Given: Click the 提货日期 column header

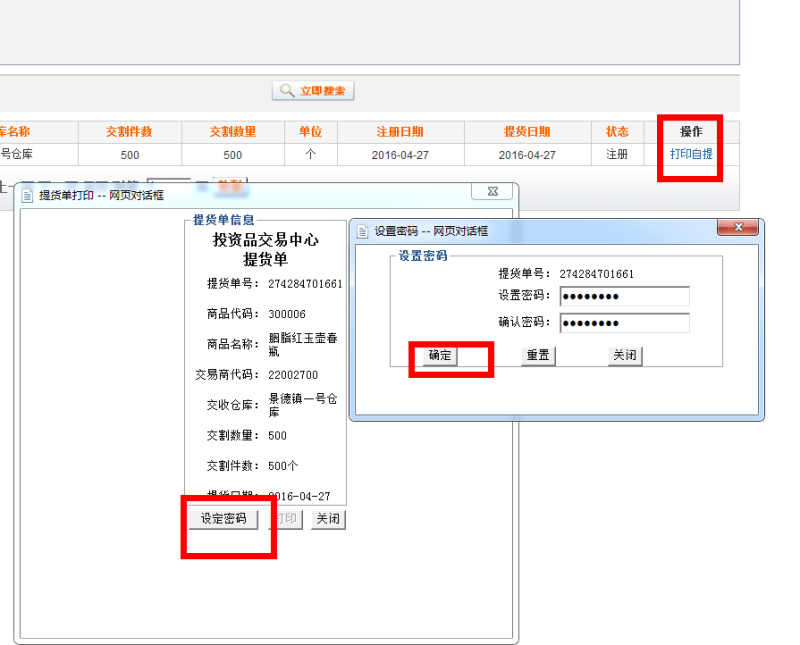Looking at the screenshot, I should 526,132.
